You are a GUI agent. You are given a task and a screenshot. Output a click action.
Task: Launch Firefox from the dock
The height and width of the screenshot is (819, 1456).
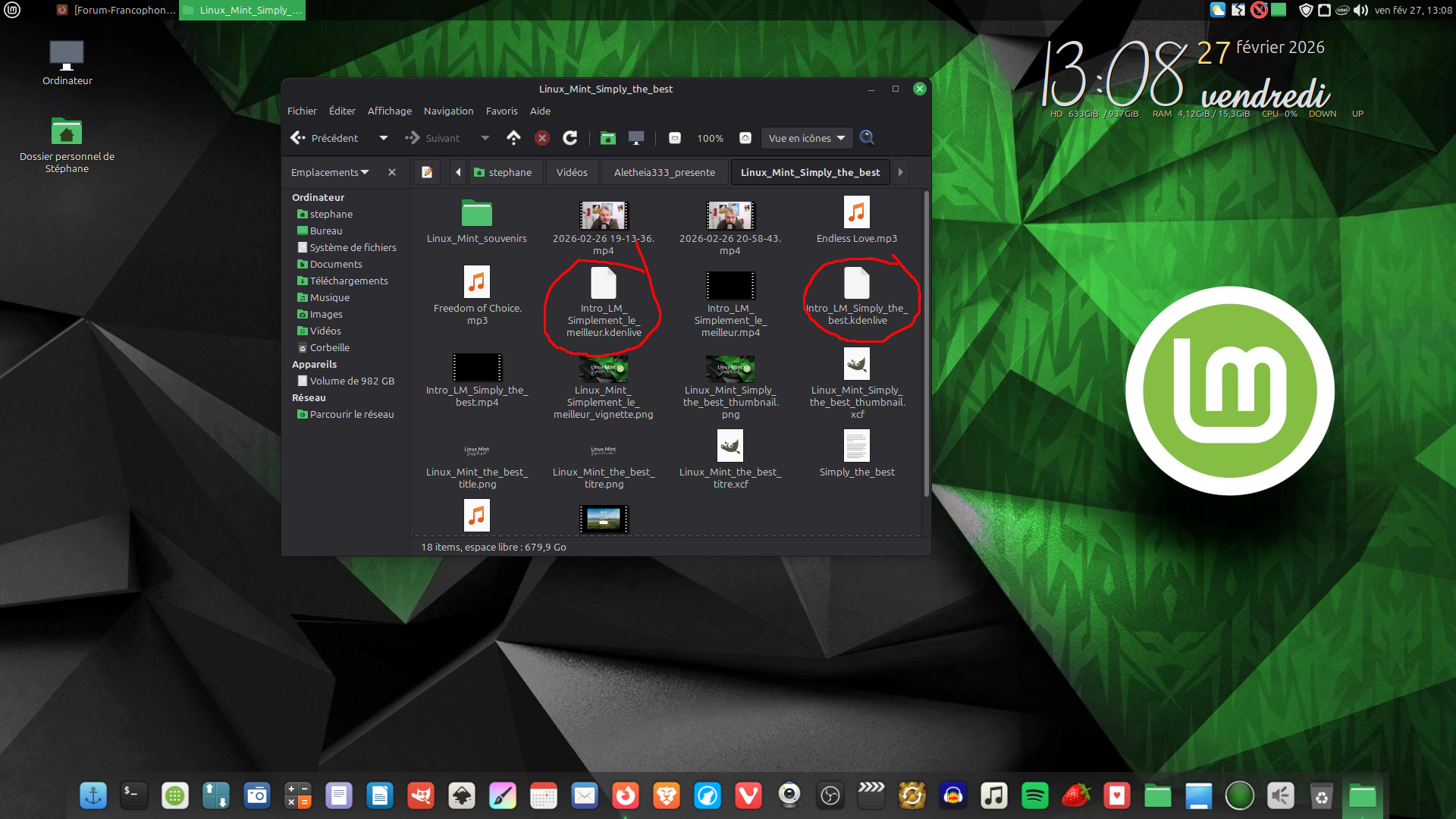click(626, 795)
